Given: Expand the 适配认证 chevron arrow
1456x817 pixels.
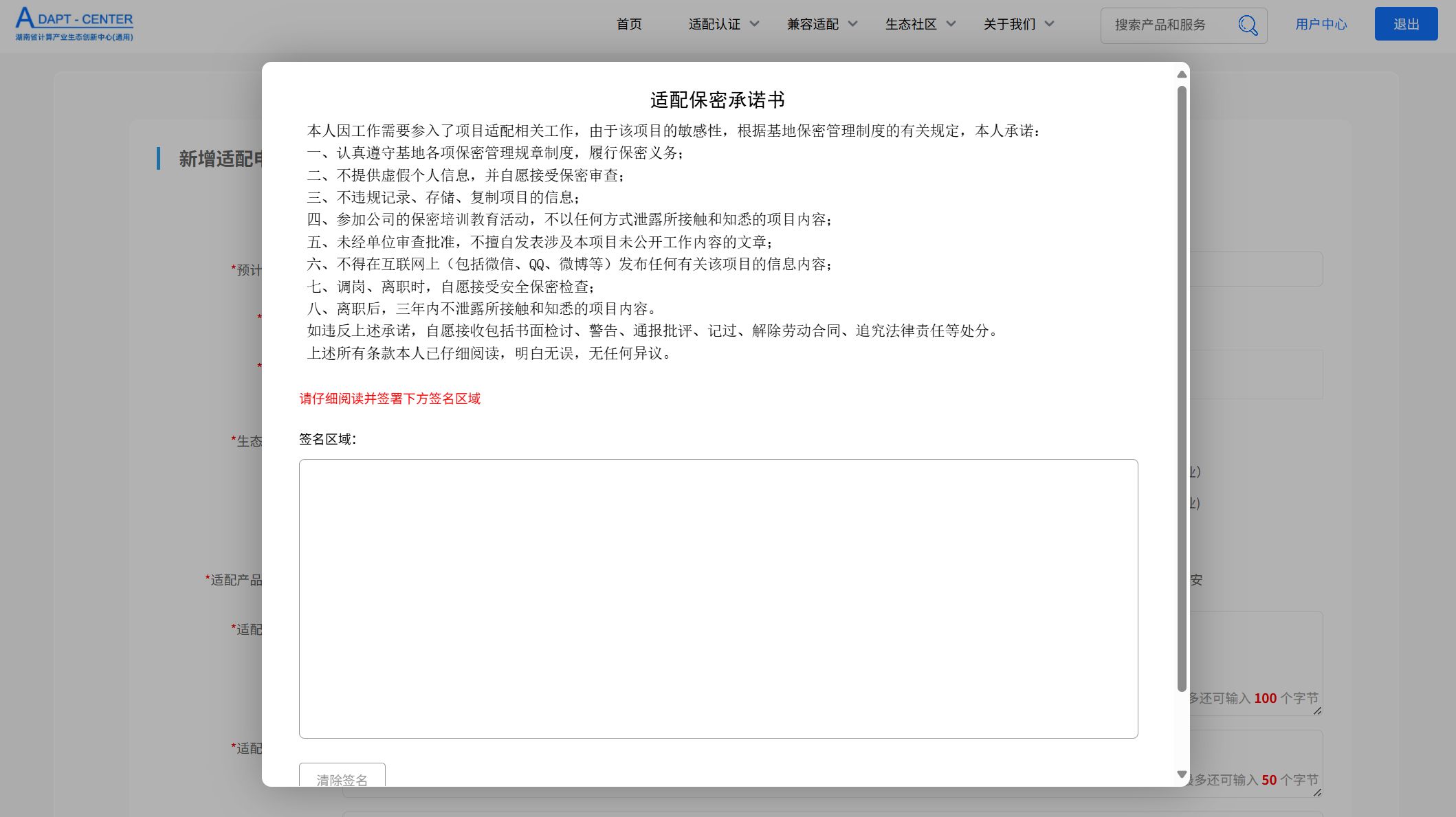Looking at the screenshot, I should [x=754, y=24].
